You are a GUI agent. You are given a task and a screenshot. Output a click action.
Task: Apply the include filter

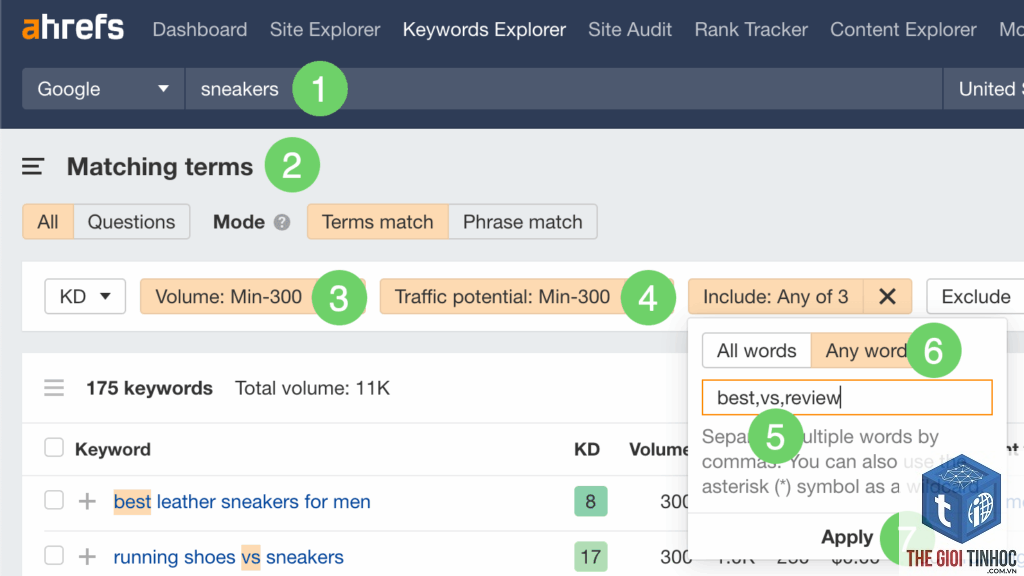846,537
